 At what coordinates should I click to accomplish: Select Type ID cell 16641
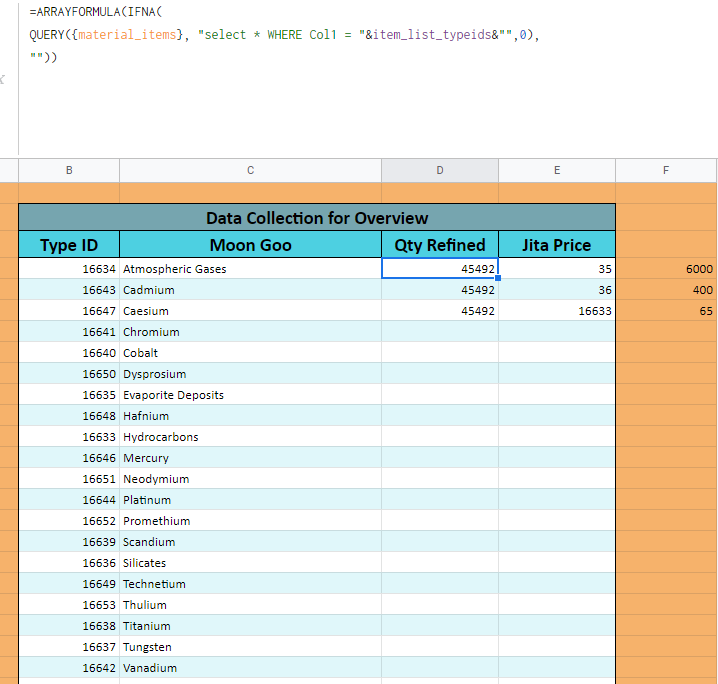click(x=69, y=332)
